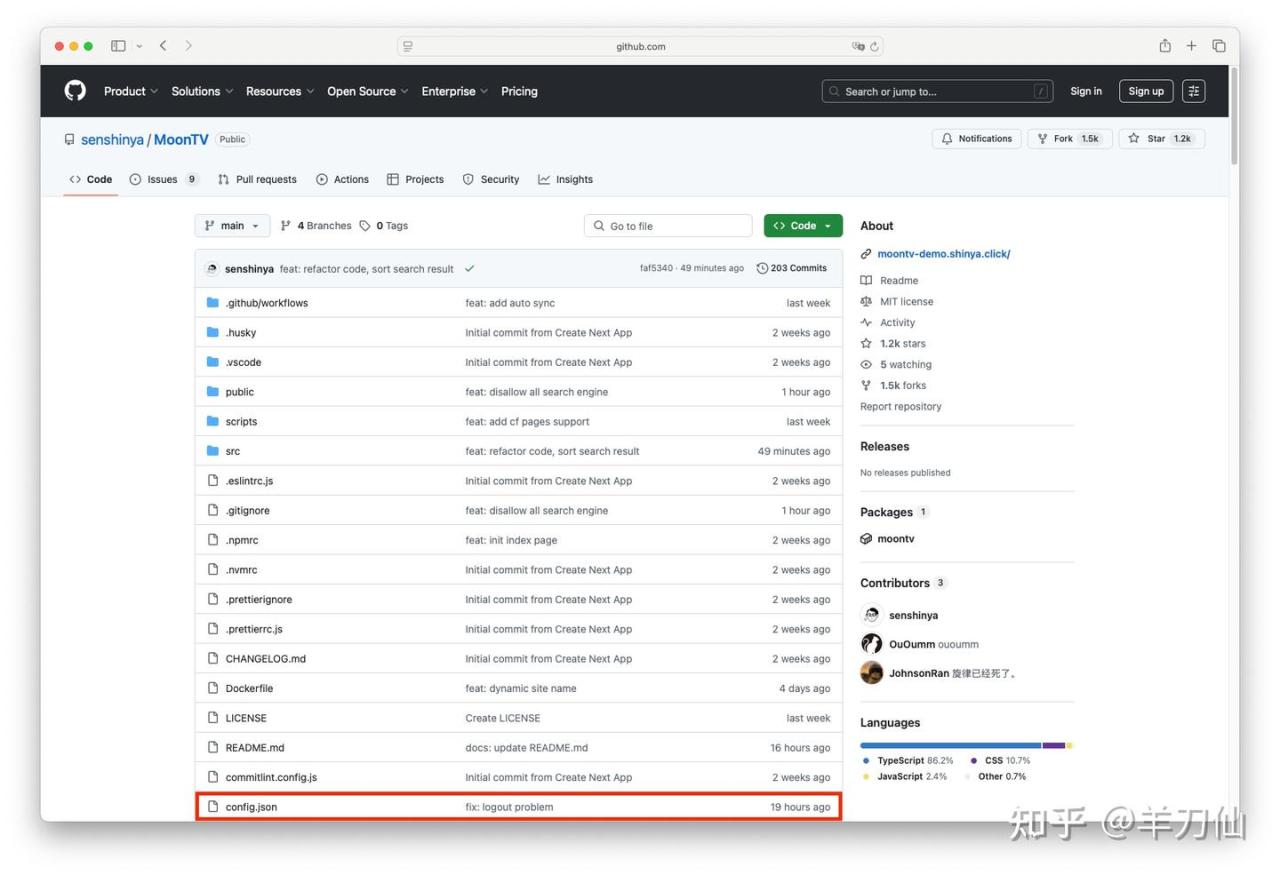Click the green check commit status icon
Image resolution: width=1280 pixels, height=875 pixels.
point(470,269)
